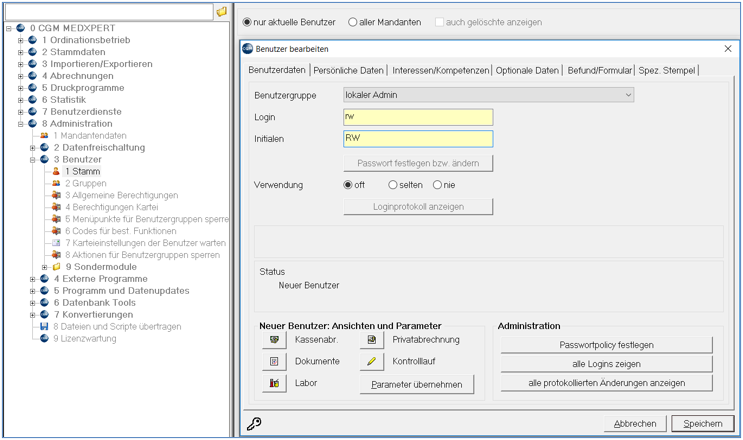Image resolution: width=743 pixels, height=440 pixels.
Task: Open the Benutzergruppe dropdown
Action: 628,95
